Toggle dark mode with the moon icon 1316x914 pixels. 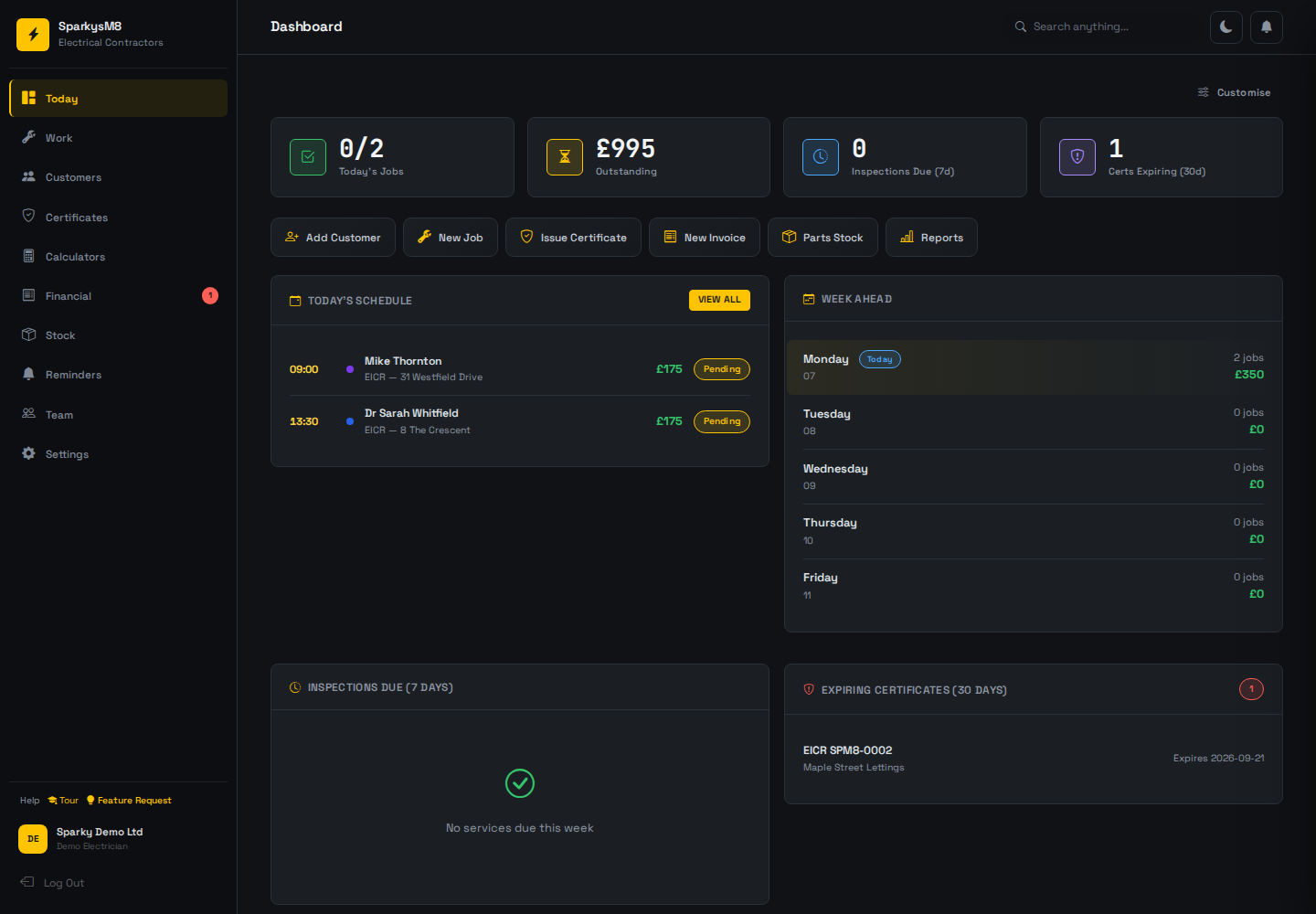click(1226, 27)
